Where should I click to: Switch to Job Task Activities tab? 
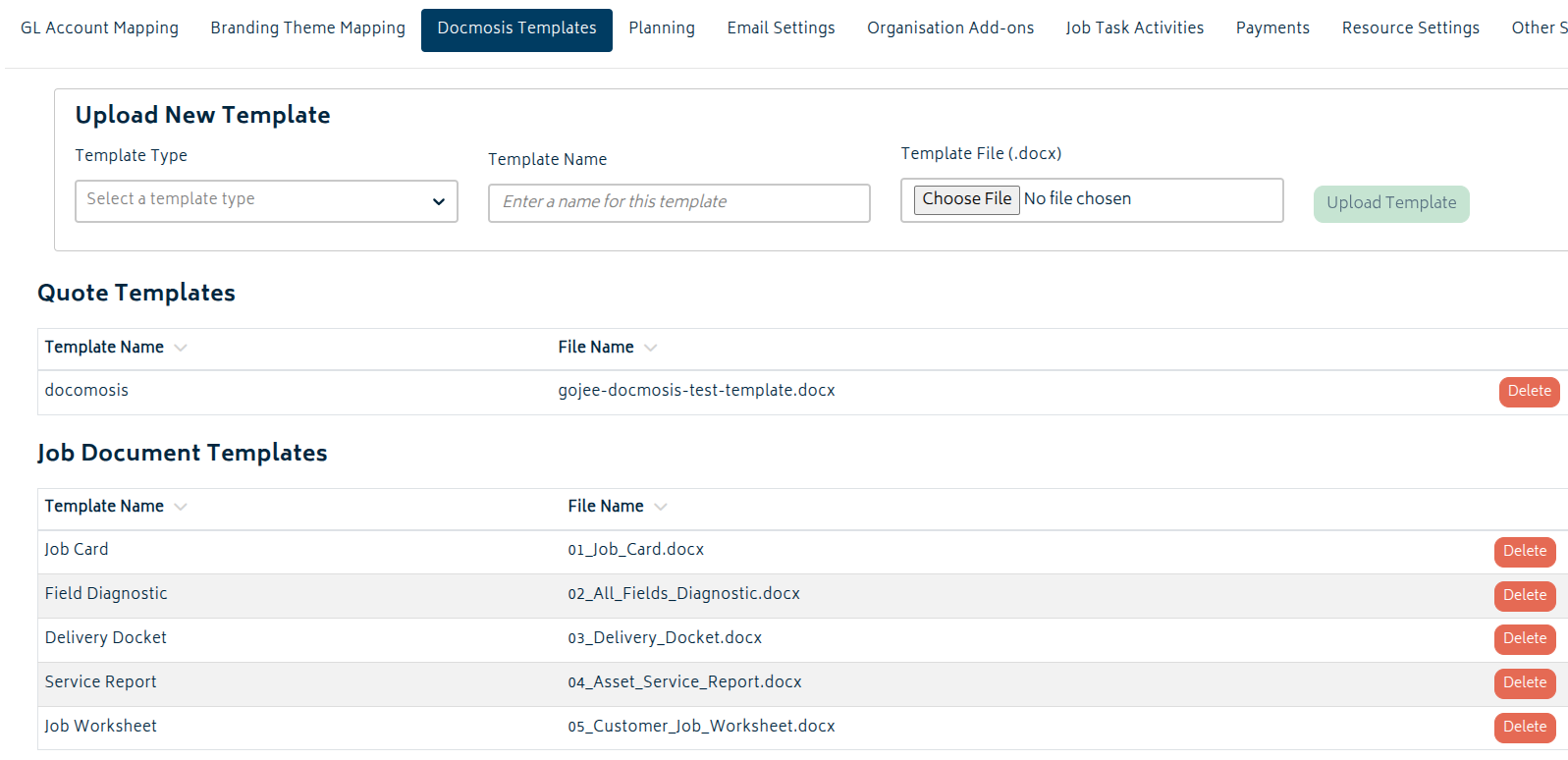click(x=1134, y=28)
